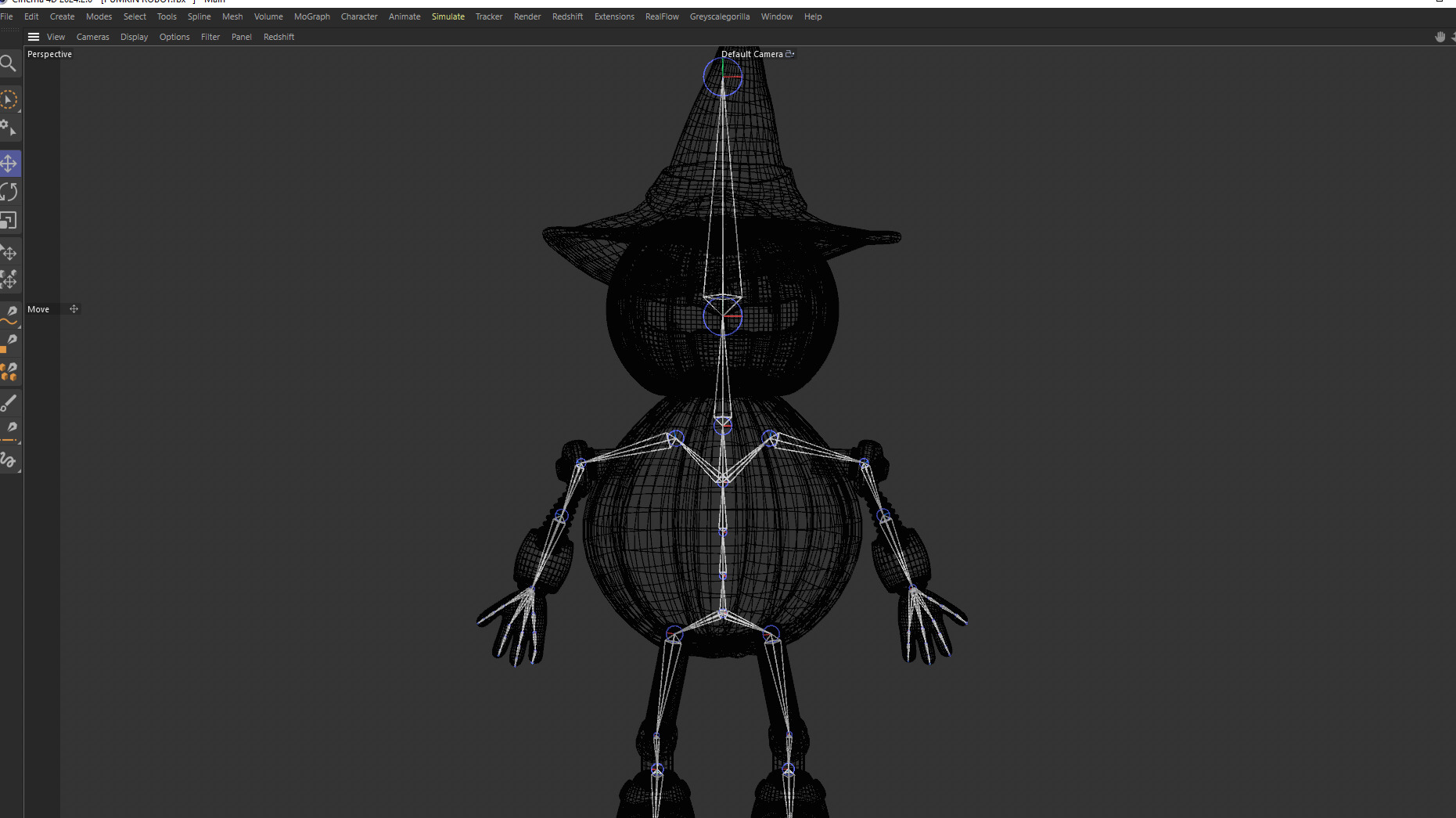Select the gear-with-cursor selection tool
Viewport: 1456px width, 818px height.
click(9, 128)
